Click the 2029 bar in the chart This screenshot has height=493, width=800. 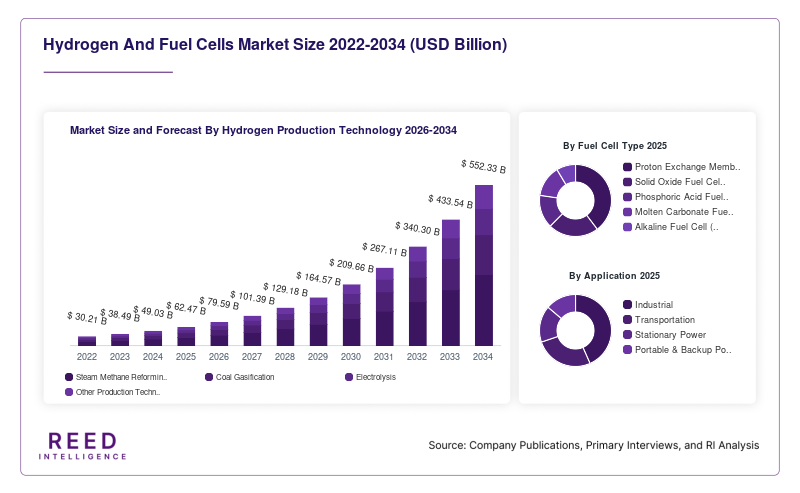318,322
